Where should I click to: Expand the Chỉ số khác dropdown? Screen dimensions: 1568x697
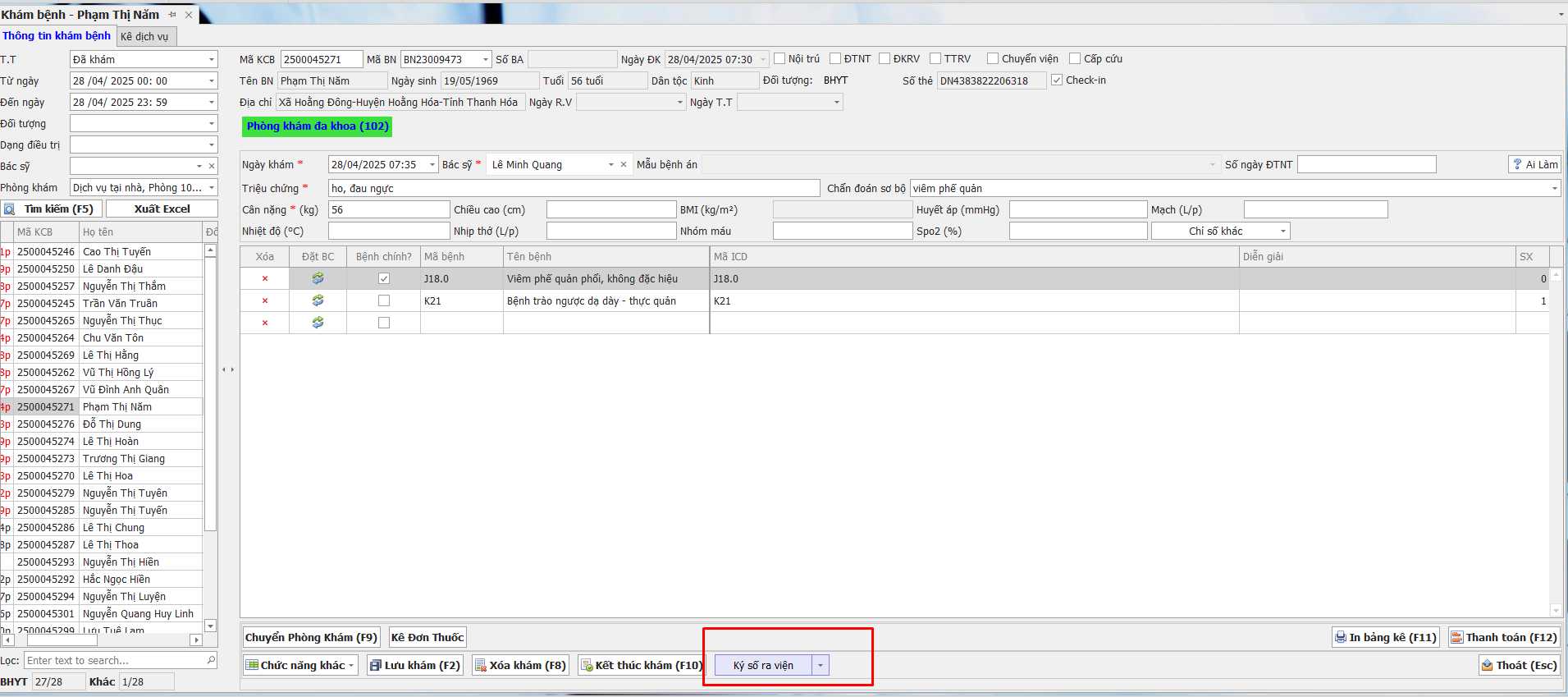coord(1283,232)
